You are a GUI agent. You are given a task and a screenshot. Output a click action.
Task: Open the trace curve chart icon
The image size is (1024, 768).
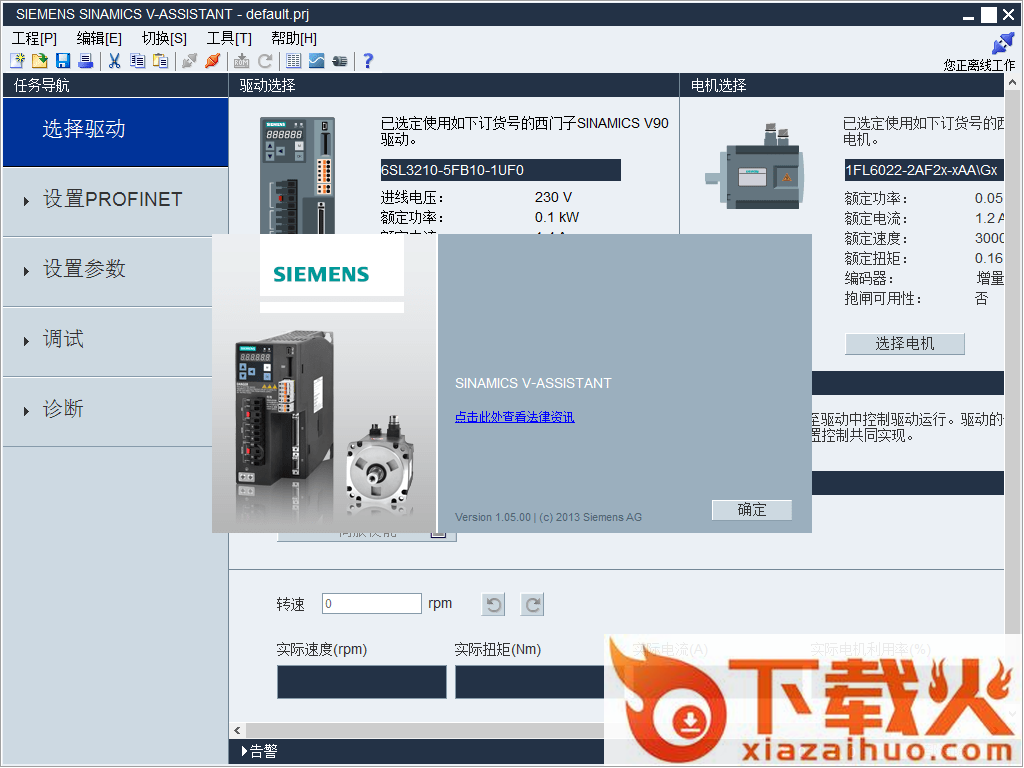pyautogui.click(x=317, y=61)
